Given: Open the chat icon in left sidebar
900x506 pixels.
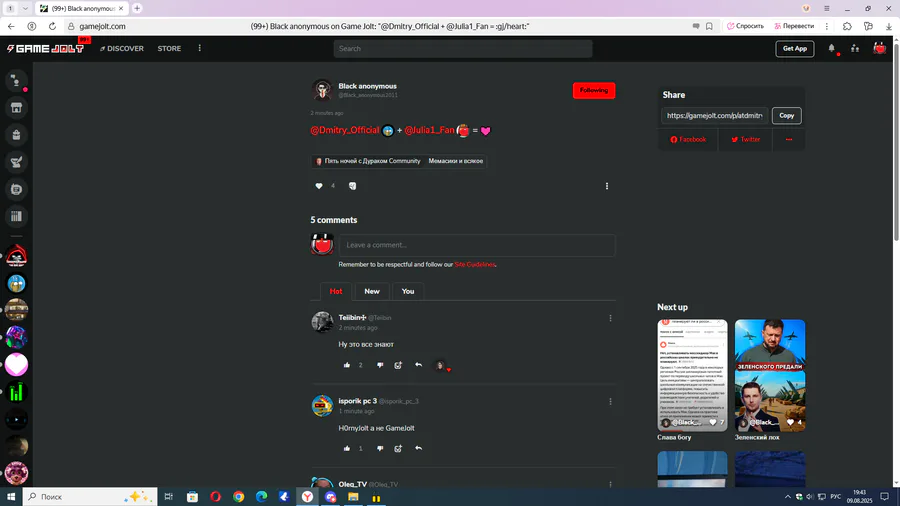Looking at the screenshot, I should (x=16, y=81).
